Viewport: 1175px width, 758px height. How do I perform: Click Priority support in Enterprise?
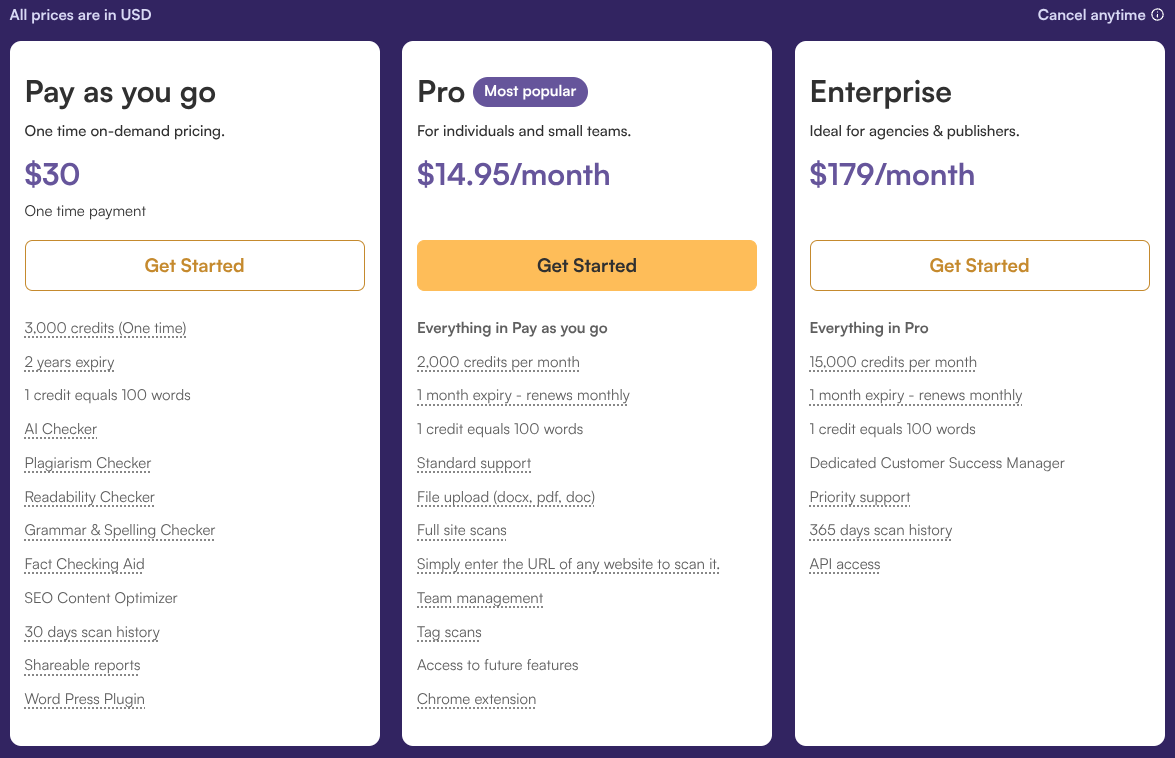point(860,497)
